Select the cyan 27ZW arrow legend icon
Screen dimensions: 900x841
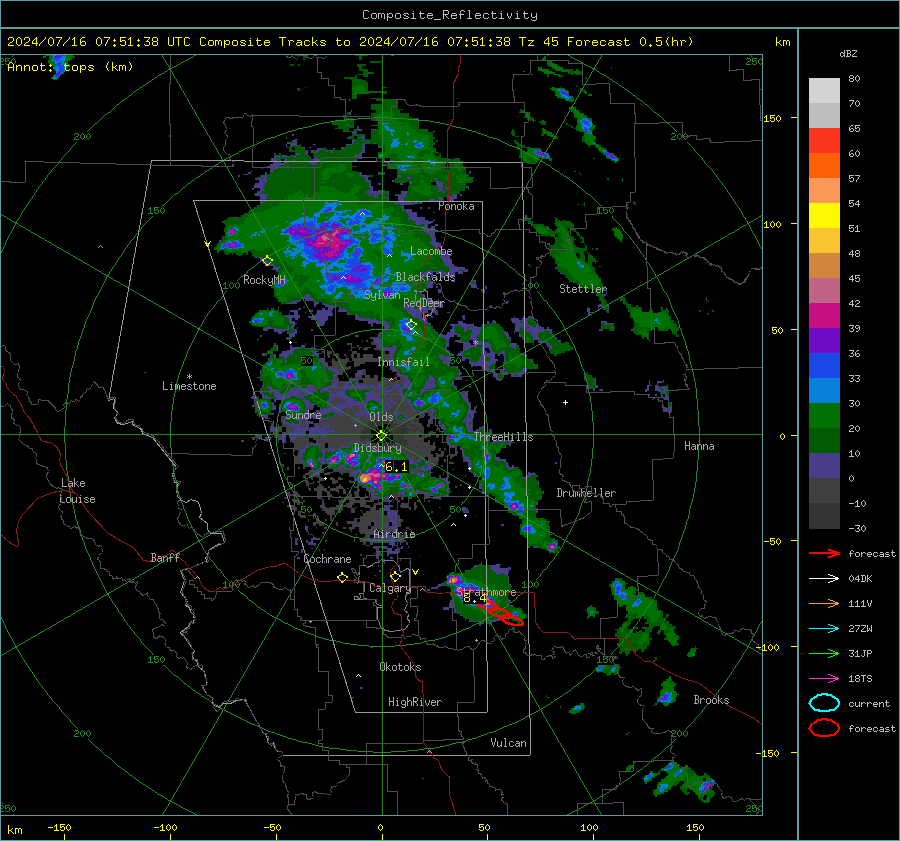pos(824,629)
